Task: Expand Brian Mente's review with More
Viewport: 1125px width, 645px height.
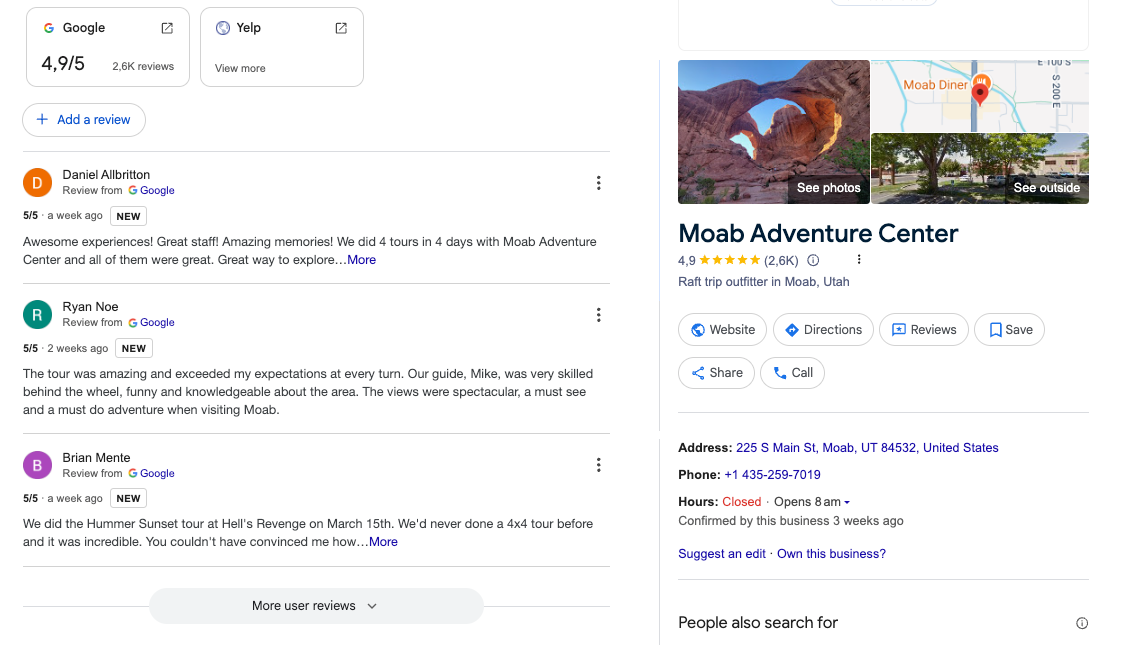Action: 383,542
